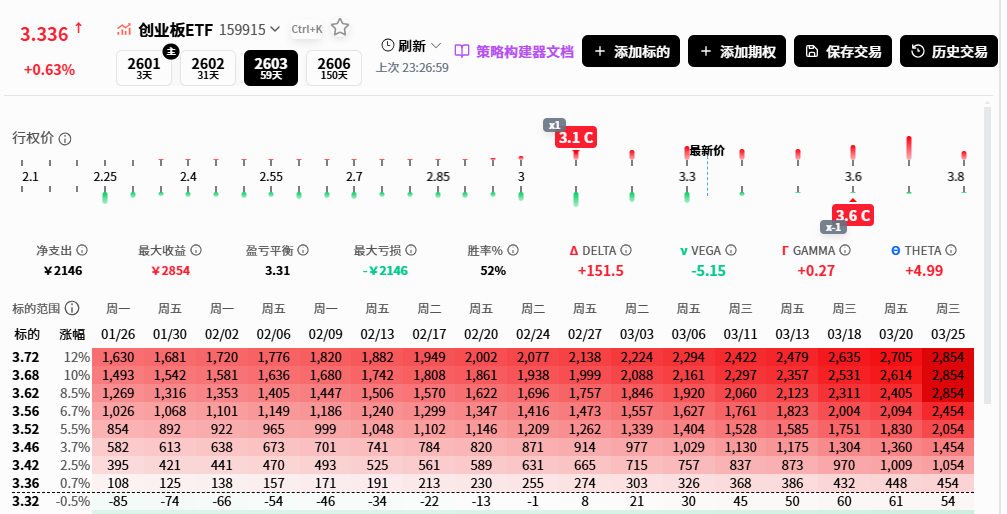
Task: Open 历史交易 trade history
Action: 949,51
